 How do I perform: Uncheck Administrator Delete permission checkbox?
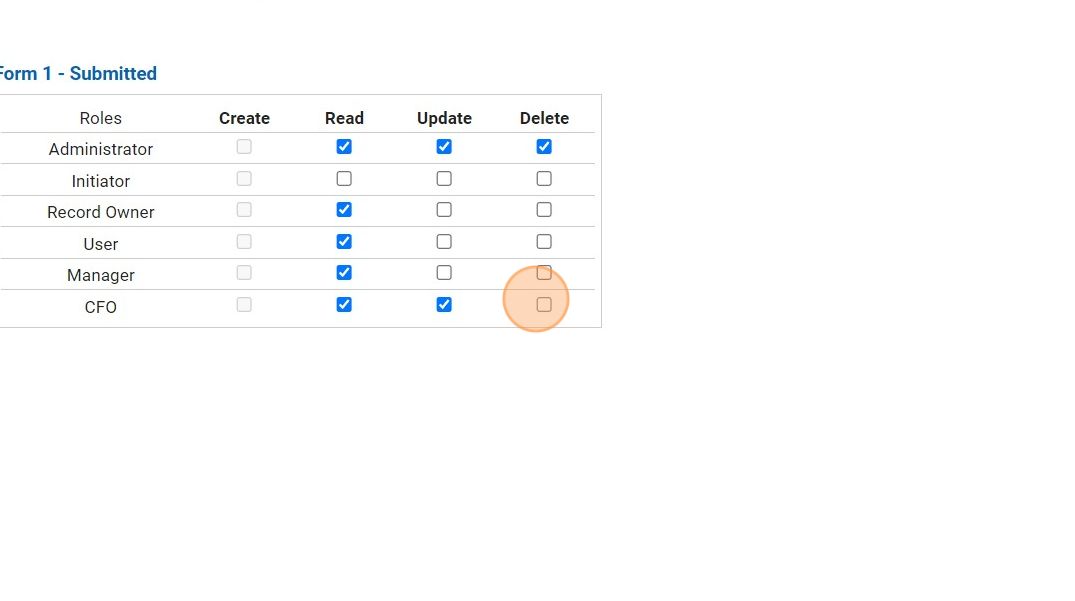click(x=544, y=147)
